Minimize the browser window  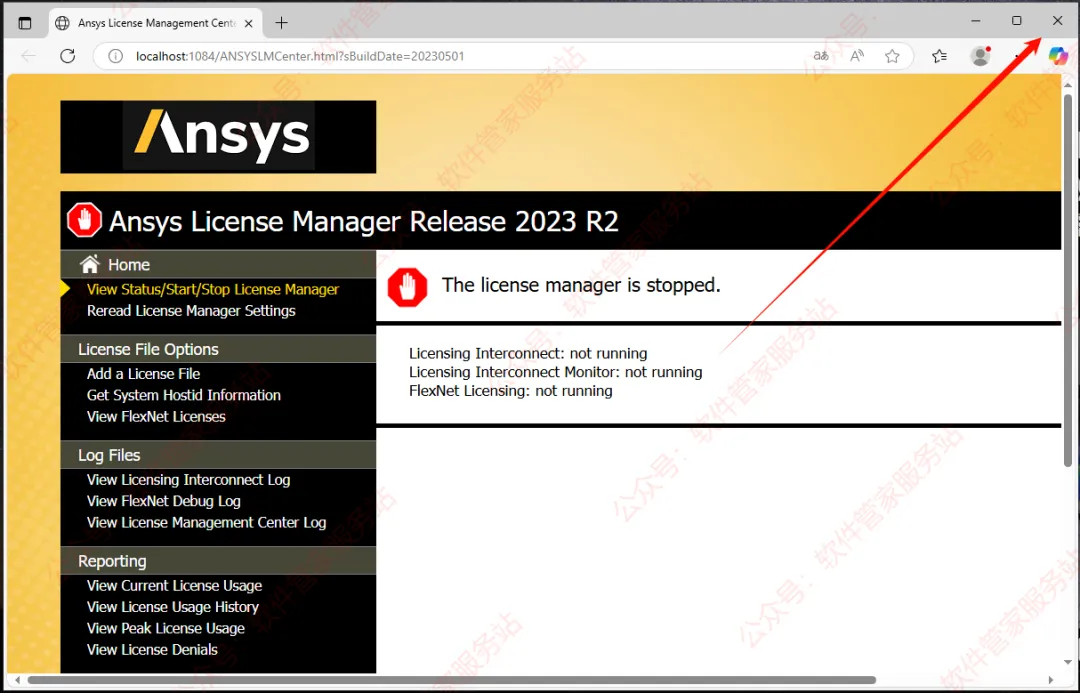(975, 21)
